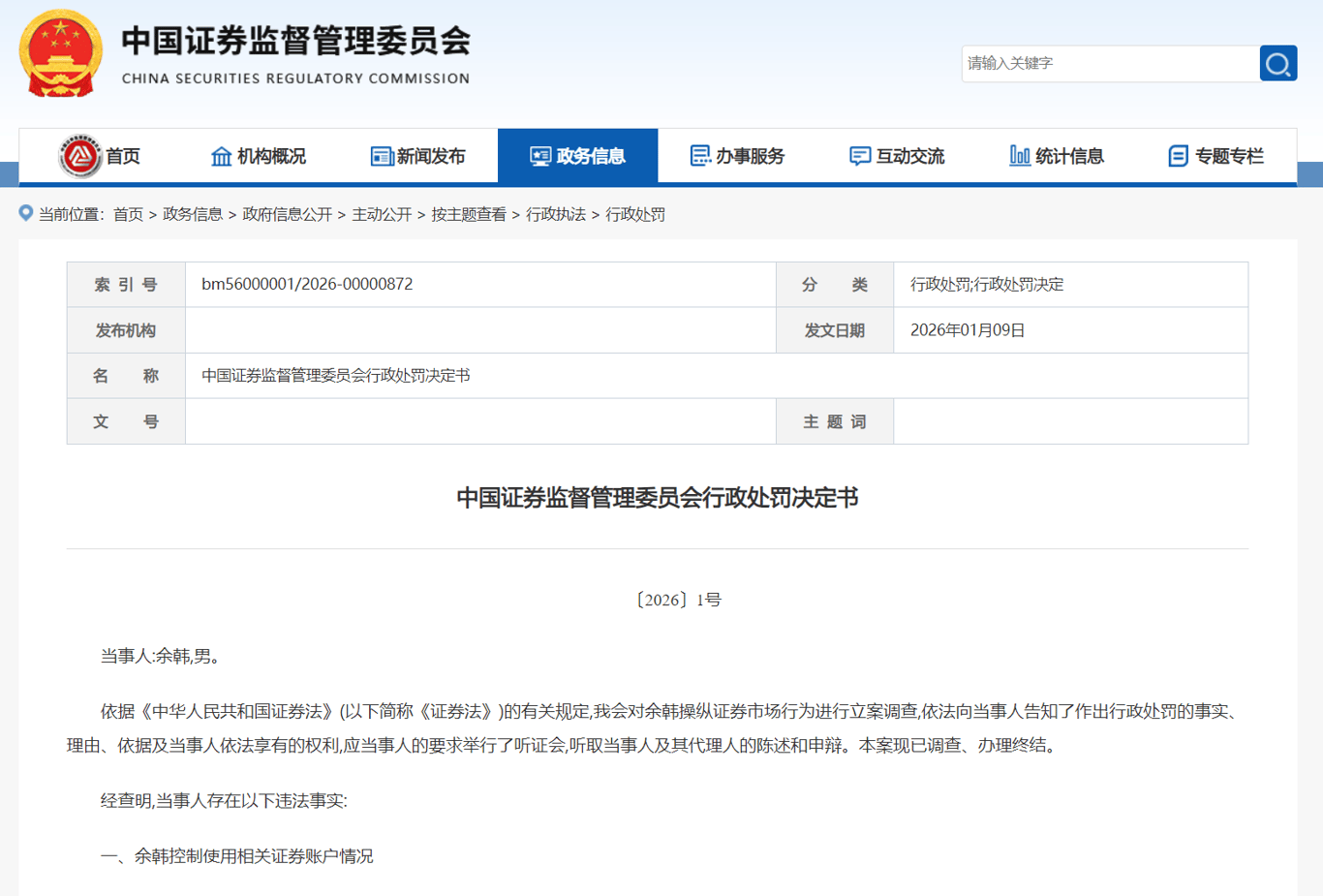Click the 名称 header cell

tap(126, 376)
